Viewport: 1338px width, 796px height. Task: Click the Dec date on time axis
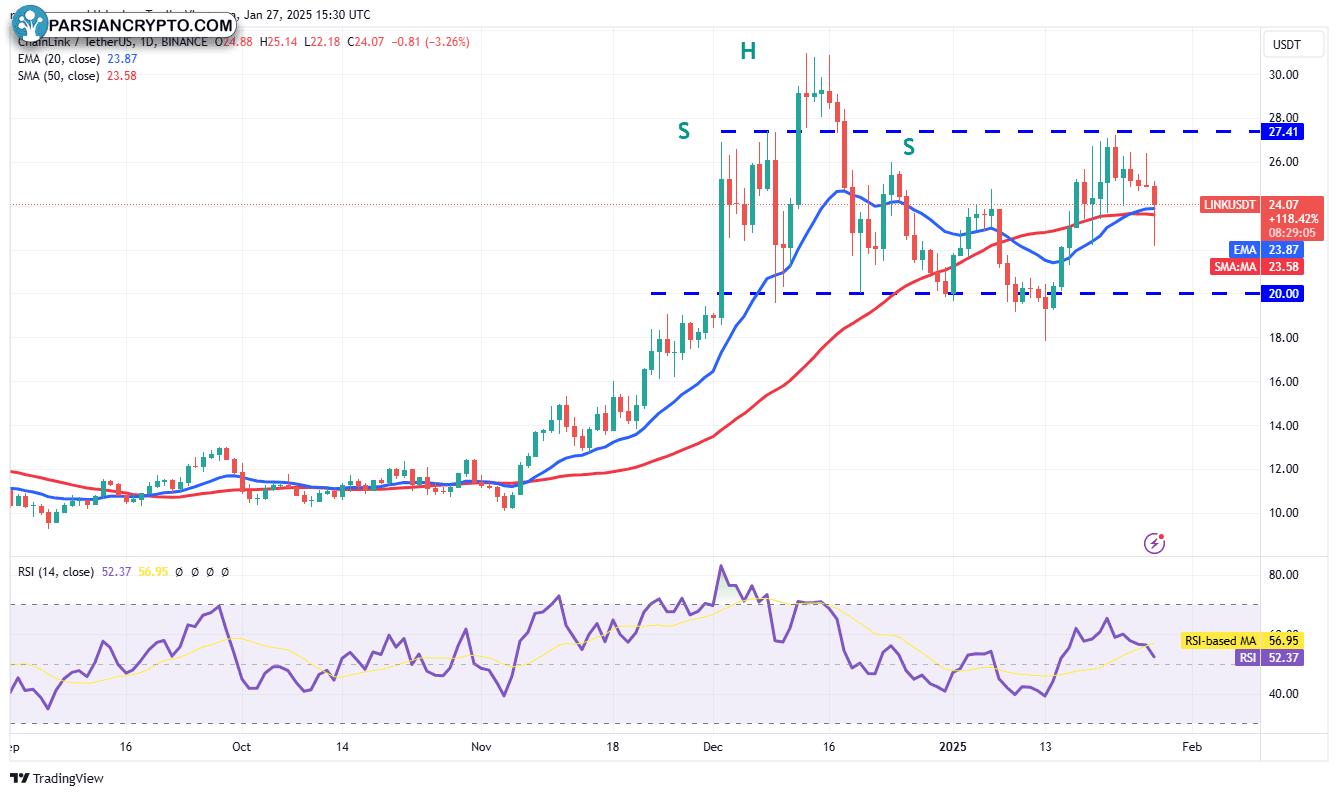pyautogui.click(x=713, y=746)
